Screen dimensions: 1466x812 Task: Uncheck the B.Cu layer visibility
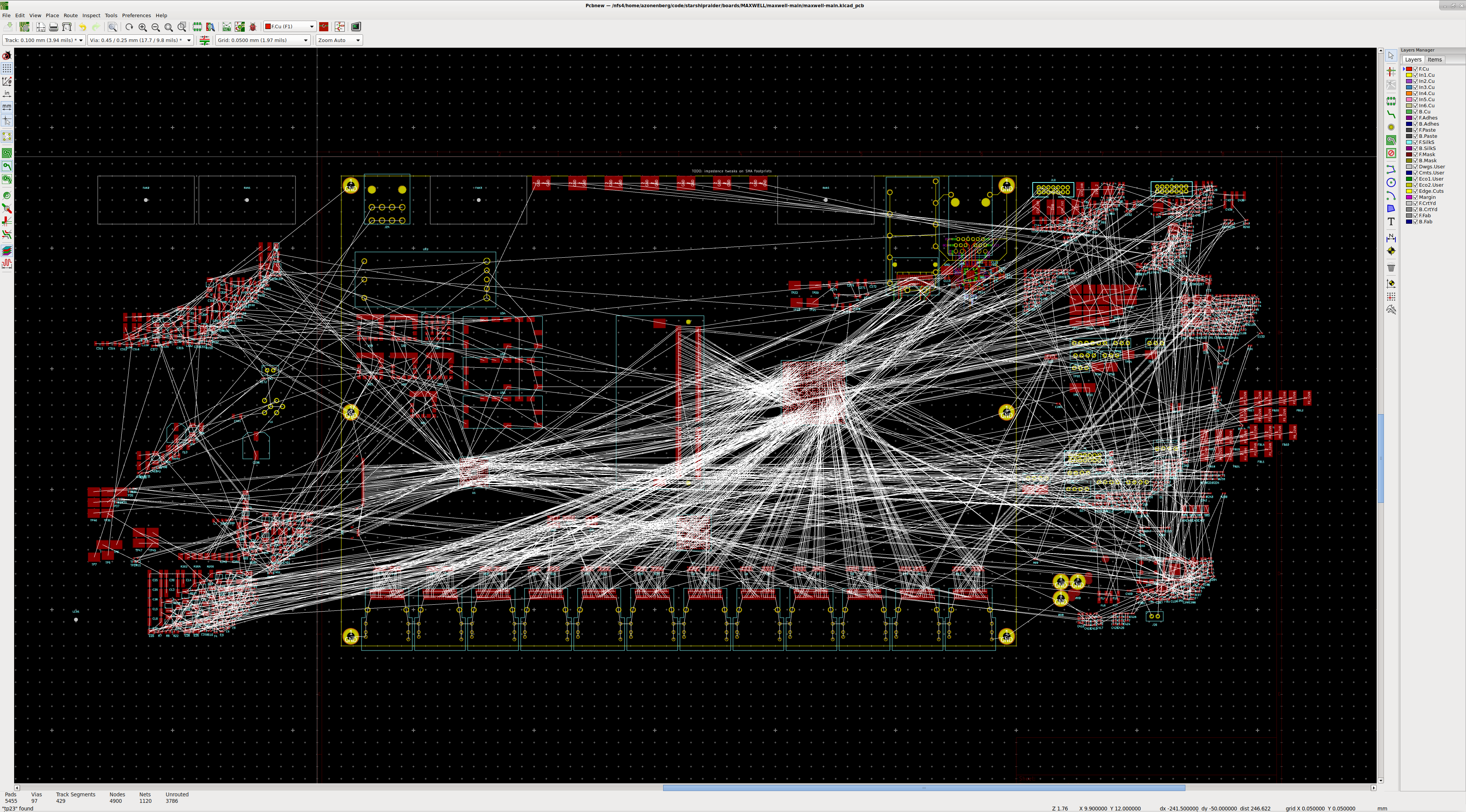coord(1415,111)
